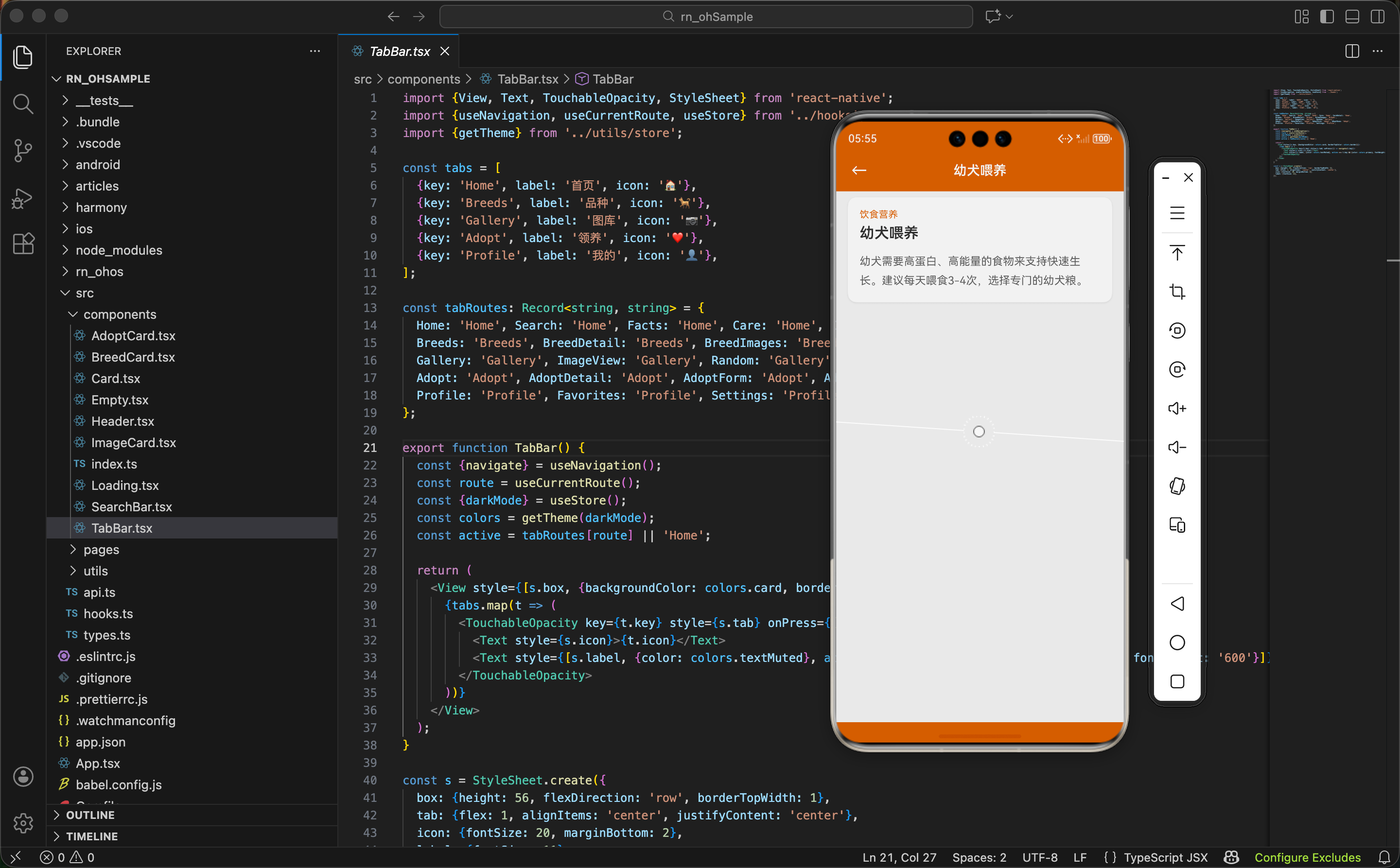The width and height of the screenshot is (1400, 868).
Task: Toggle the secondary side bar
Action: click(1377, 17)
